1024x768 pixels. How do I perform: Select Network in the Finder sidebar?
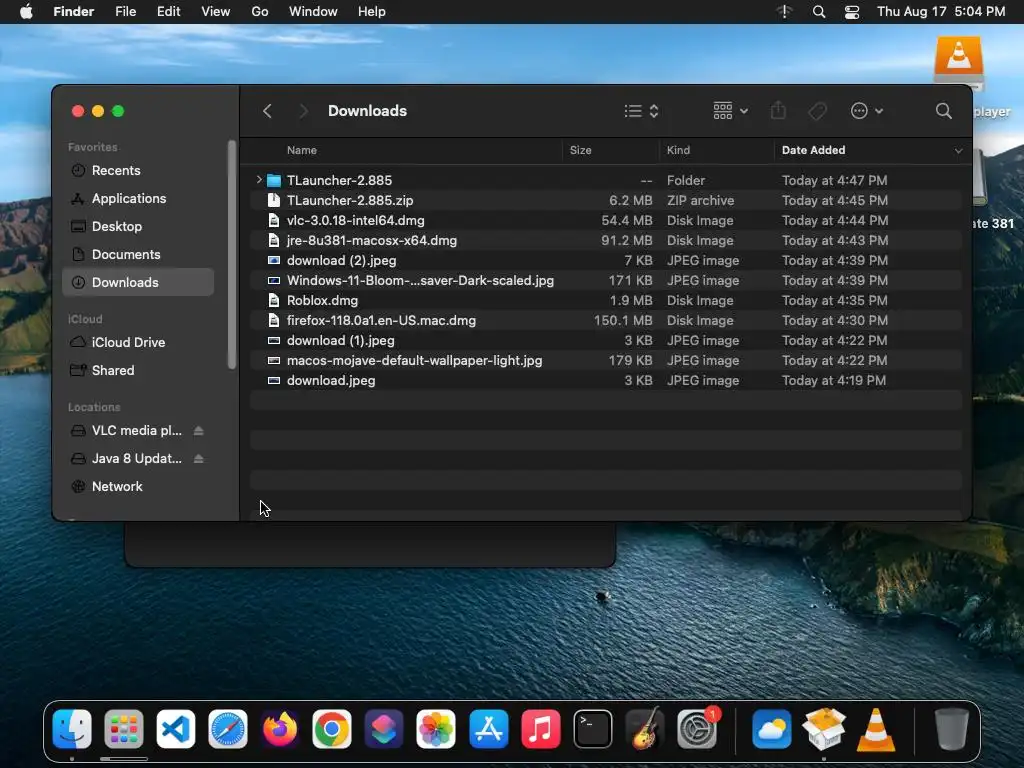(x=138, y=487)
